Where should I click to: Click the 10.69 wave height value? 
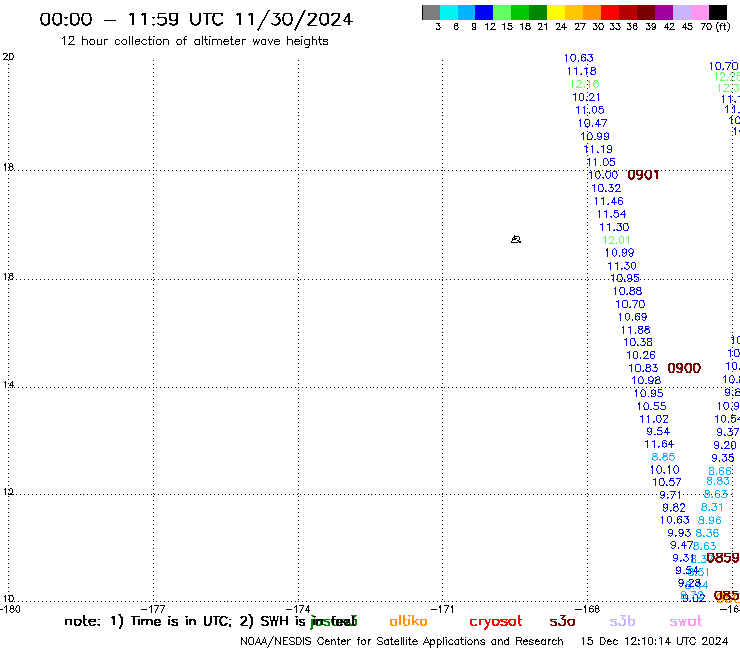(x=632, y=317)
